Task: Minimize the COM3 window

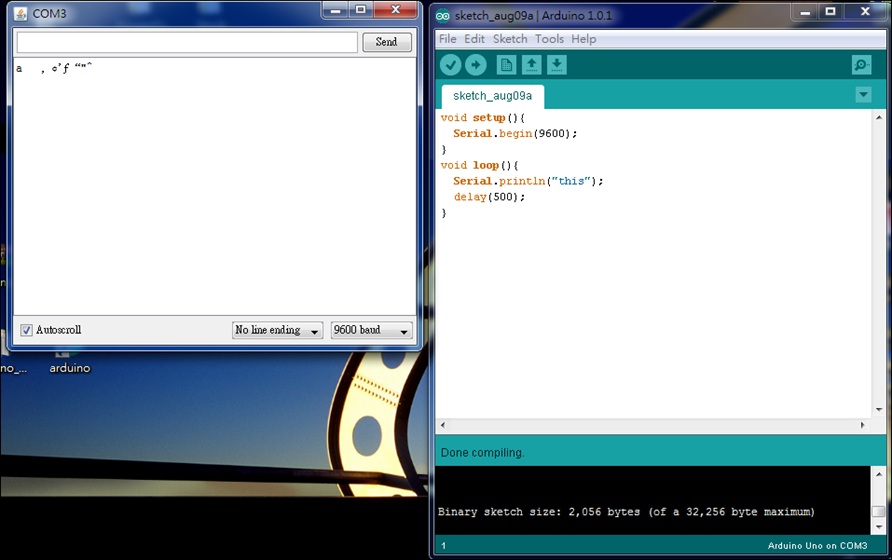Action: [336, 10]
